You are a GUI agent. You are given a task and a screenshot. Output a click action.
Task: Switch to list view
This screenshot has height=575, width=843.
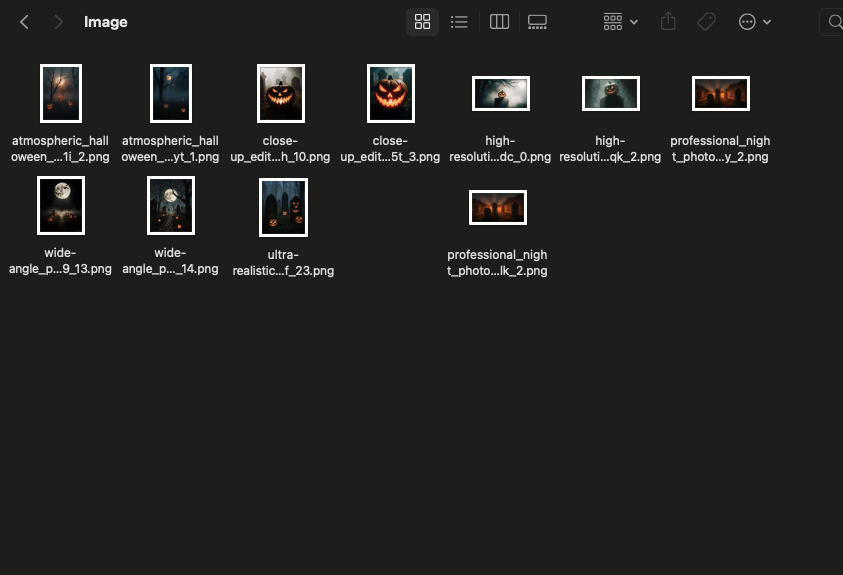[459, 22]
